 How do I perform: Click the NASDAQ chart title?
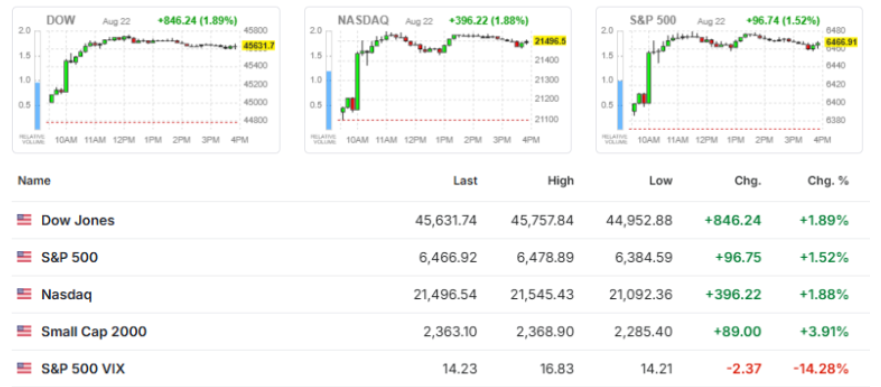point(363,21)
